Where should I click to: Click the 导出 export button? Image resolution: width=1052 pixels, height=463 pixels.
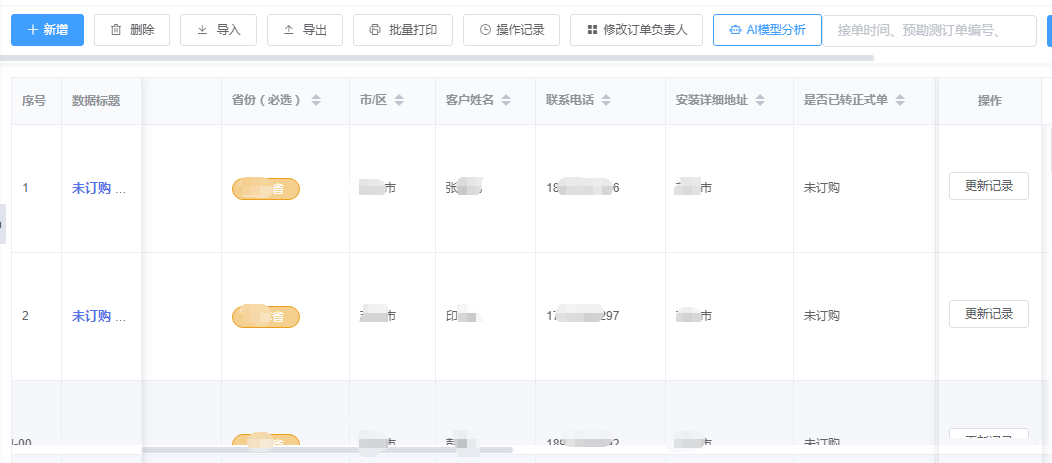tap(305, 30)
